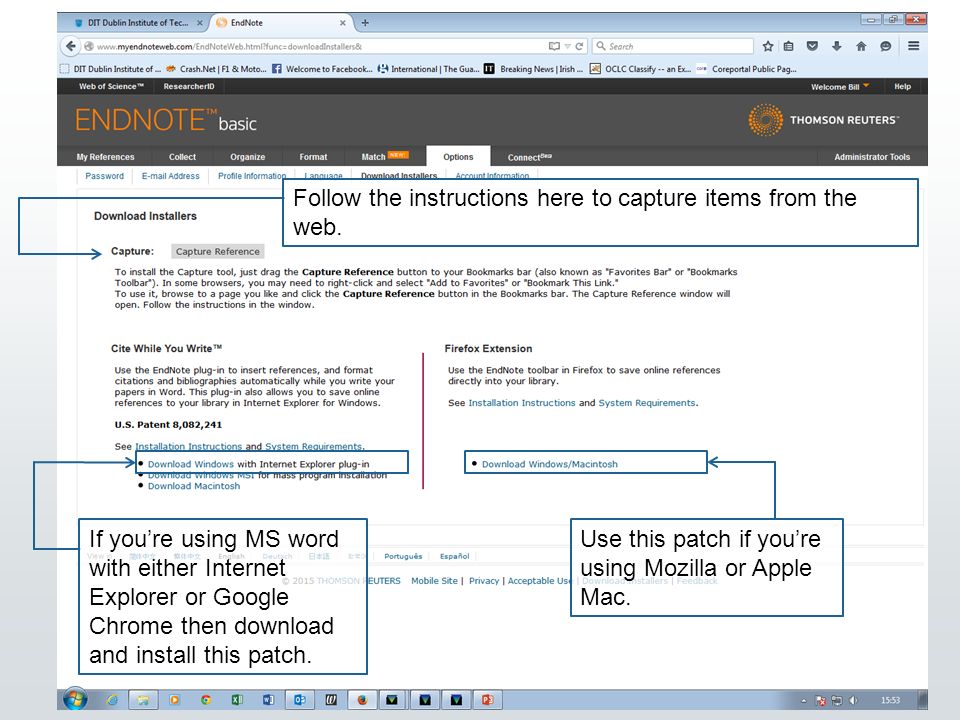Open Word from taskbar

268,700
